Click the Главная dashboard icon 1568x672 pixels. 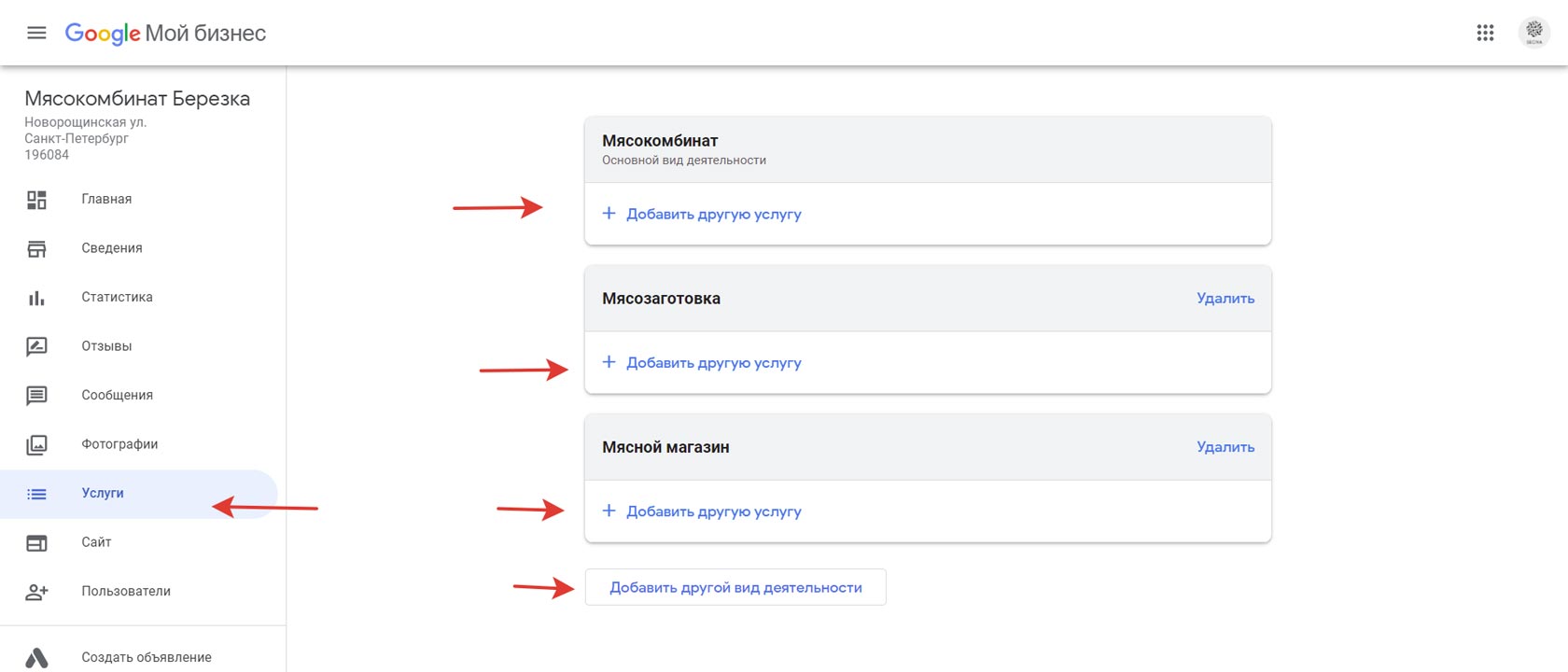[x=36, y=199]
